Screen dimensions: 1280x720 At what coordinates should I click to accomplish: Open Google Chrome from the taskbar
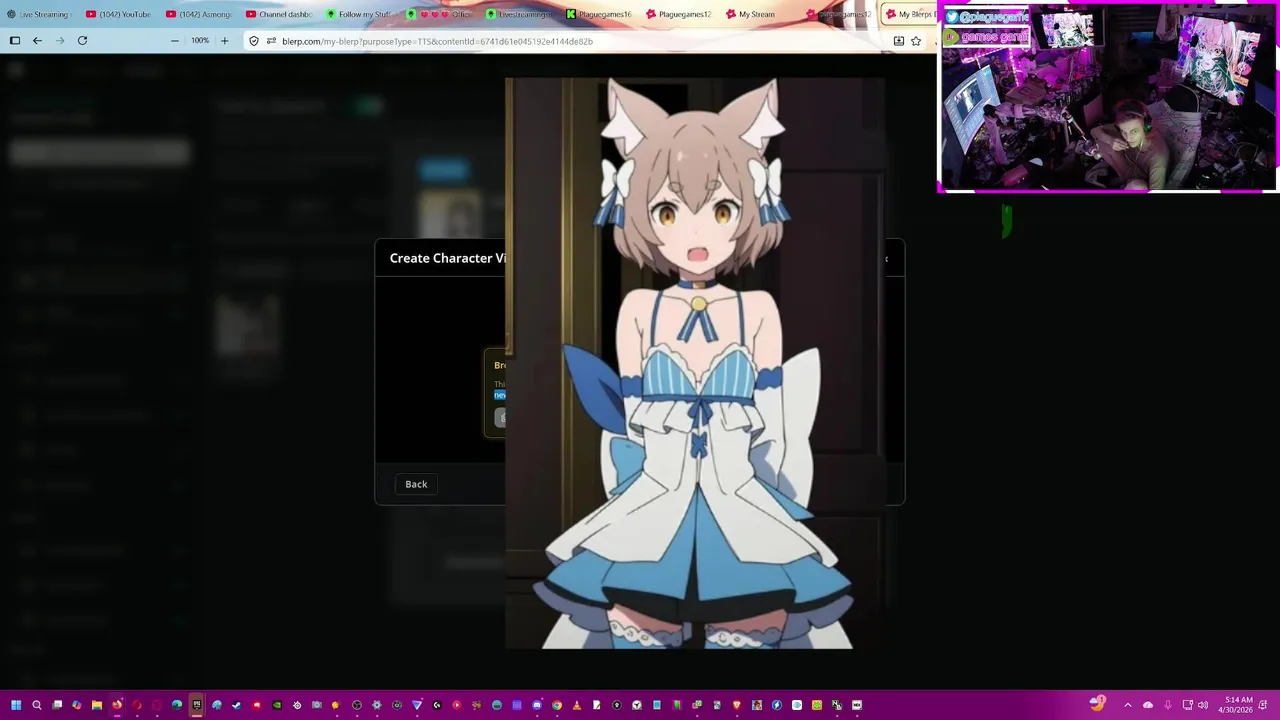coord(557,705)
